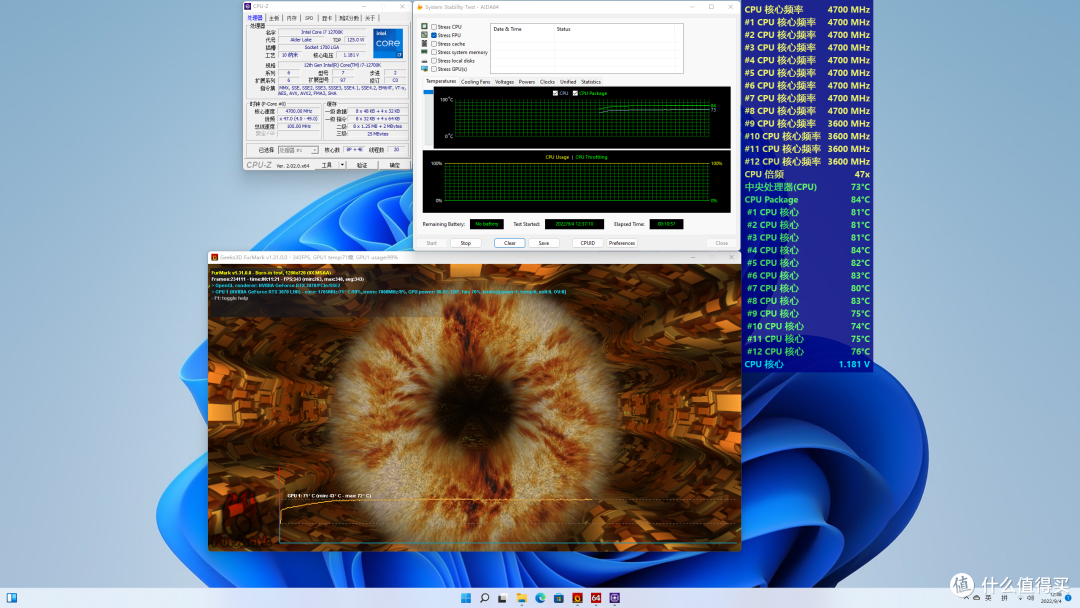Open the CPU-Z 内存 tab

[x=292, y=18]
